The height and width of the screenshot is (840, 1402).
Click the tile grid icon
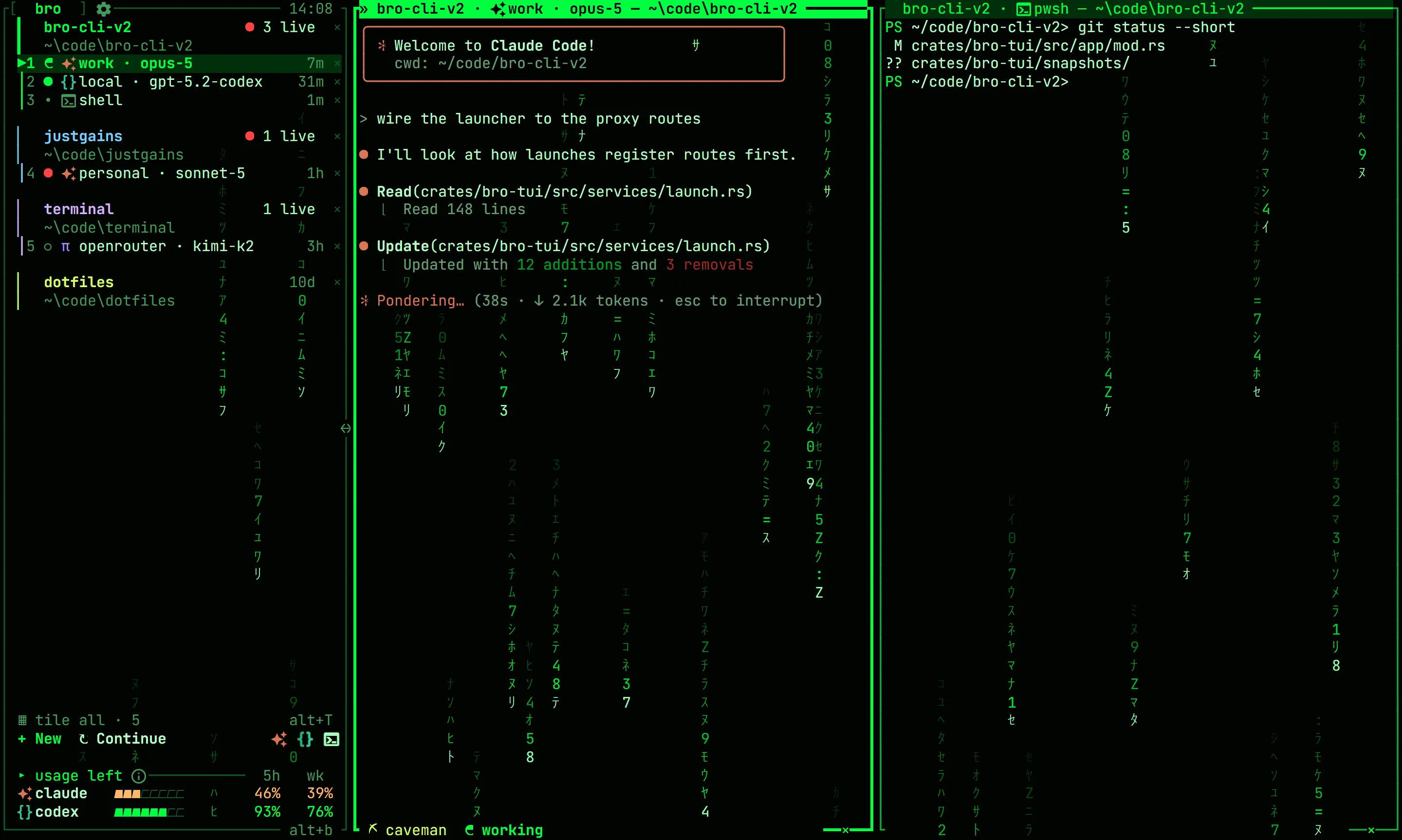[x=23, y=720]
